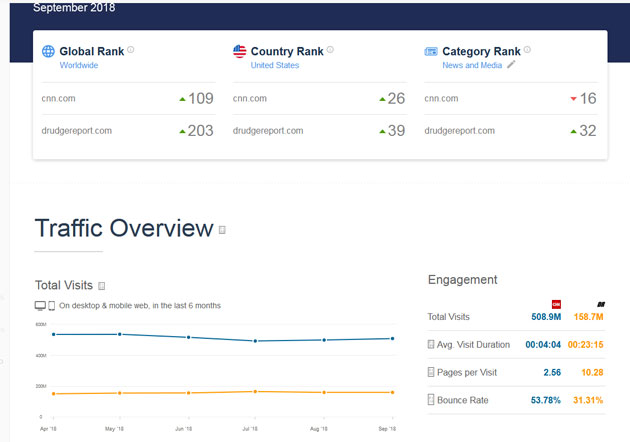This screenshot has width=630, height=442.
Task: Open the United States country link
Action: click(x=275, y=65)
